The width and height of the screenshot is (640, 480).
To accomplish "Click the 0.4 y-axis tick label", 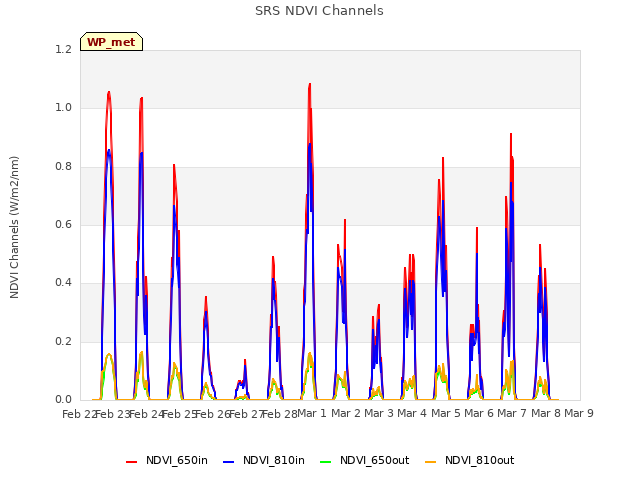I will coord(63,283).
